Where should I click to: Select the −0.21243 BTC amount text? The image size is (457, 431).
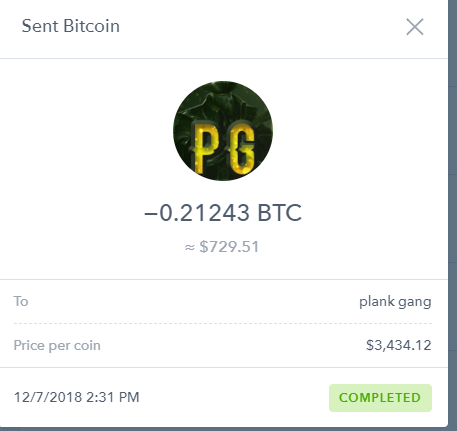pyautogui.click(x=223, y=213)
